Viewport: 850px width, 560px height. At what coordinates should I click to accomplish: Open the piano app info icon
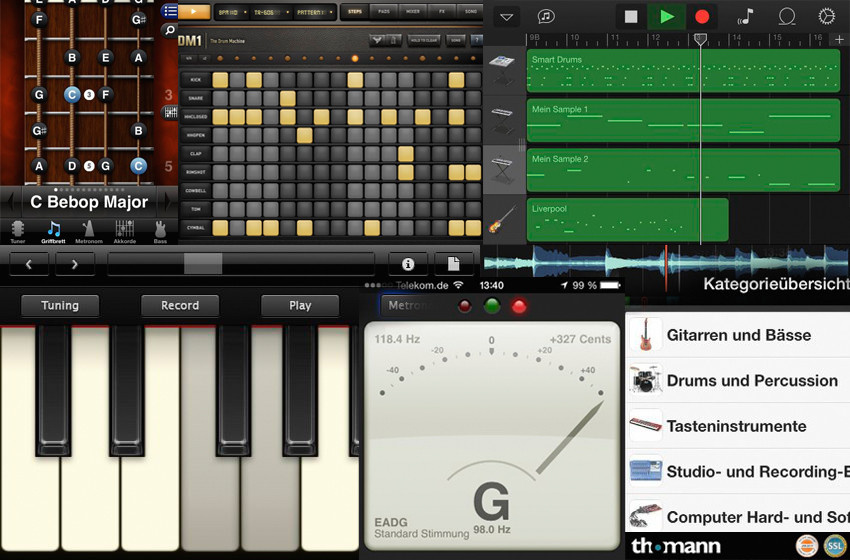[408, 264]
